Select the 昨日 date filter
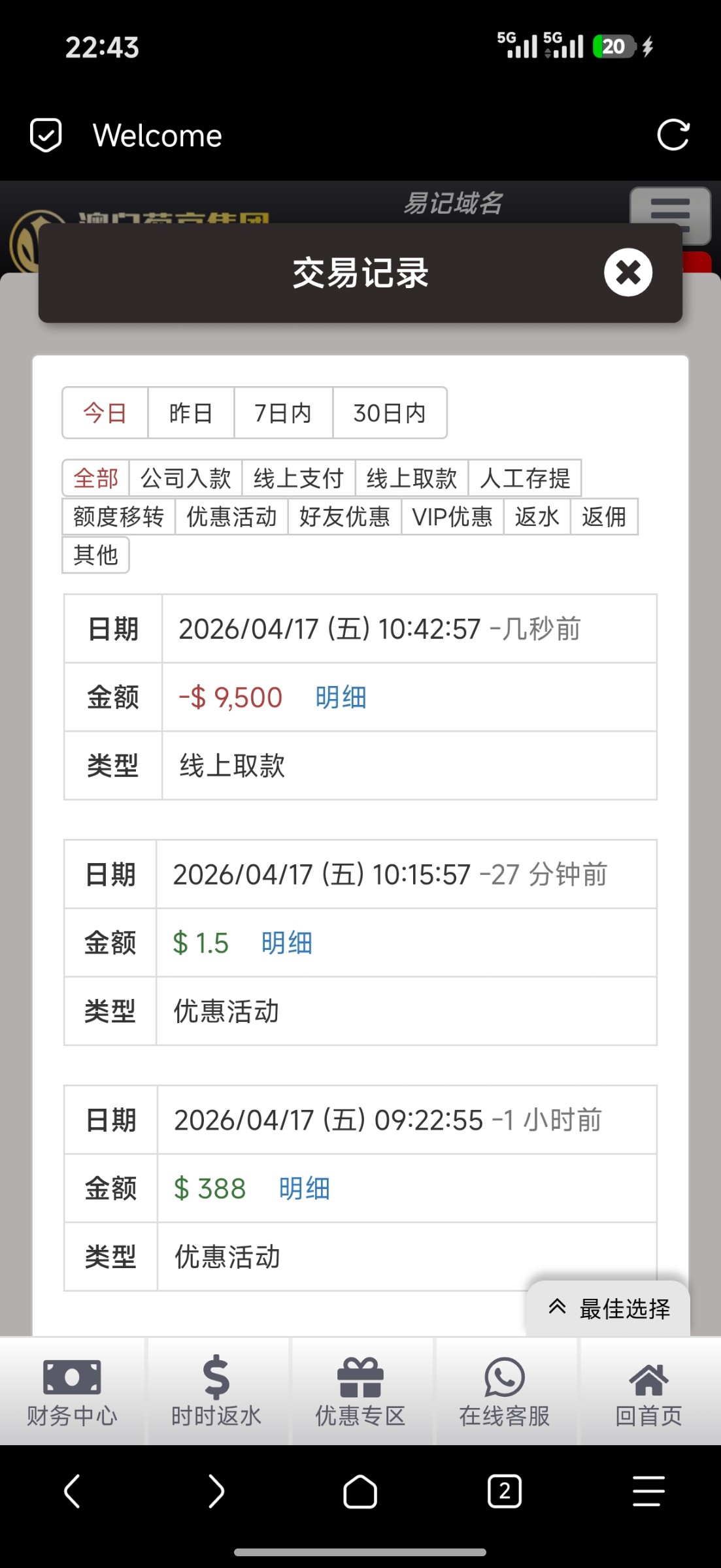721x1568 pixels. pos(191,413)
